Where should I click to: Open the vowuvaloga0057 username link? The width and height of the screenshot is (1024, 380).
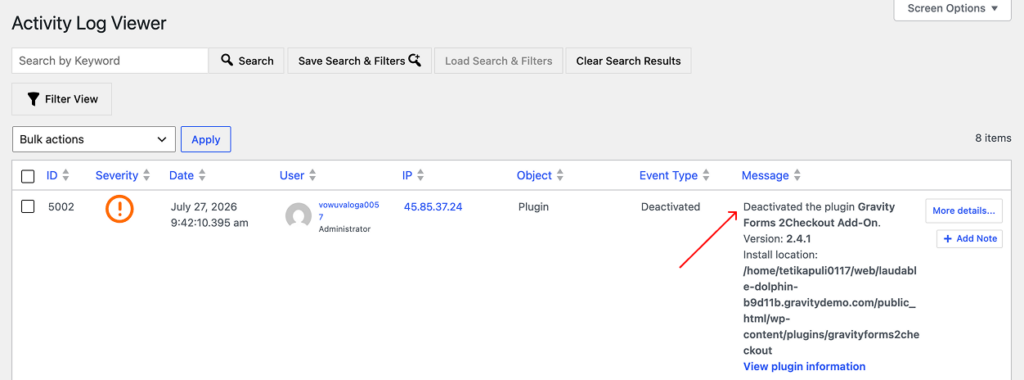click(x=349, y=210)
